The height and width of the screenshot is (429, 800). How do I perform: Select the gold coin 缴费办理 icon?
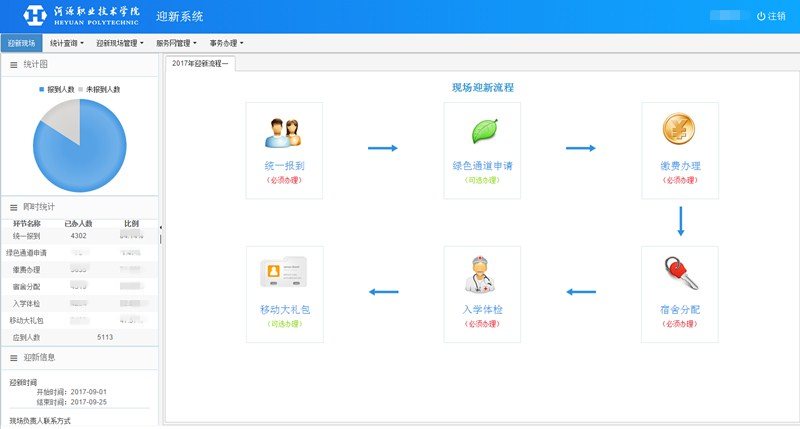[x=680, y=130]
